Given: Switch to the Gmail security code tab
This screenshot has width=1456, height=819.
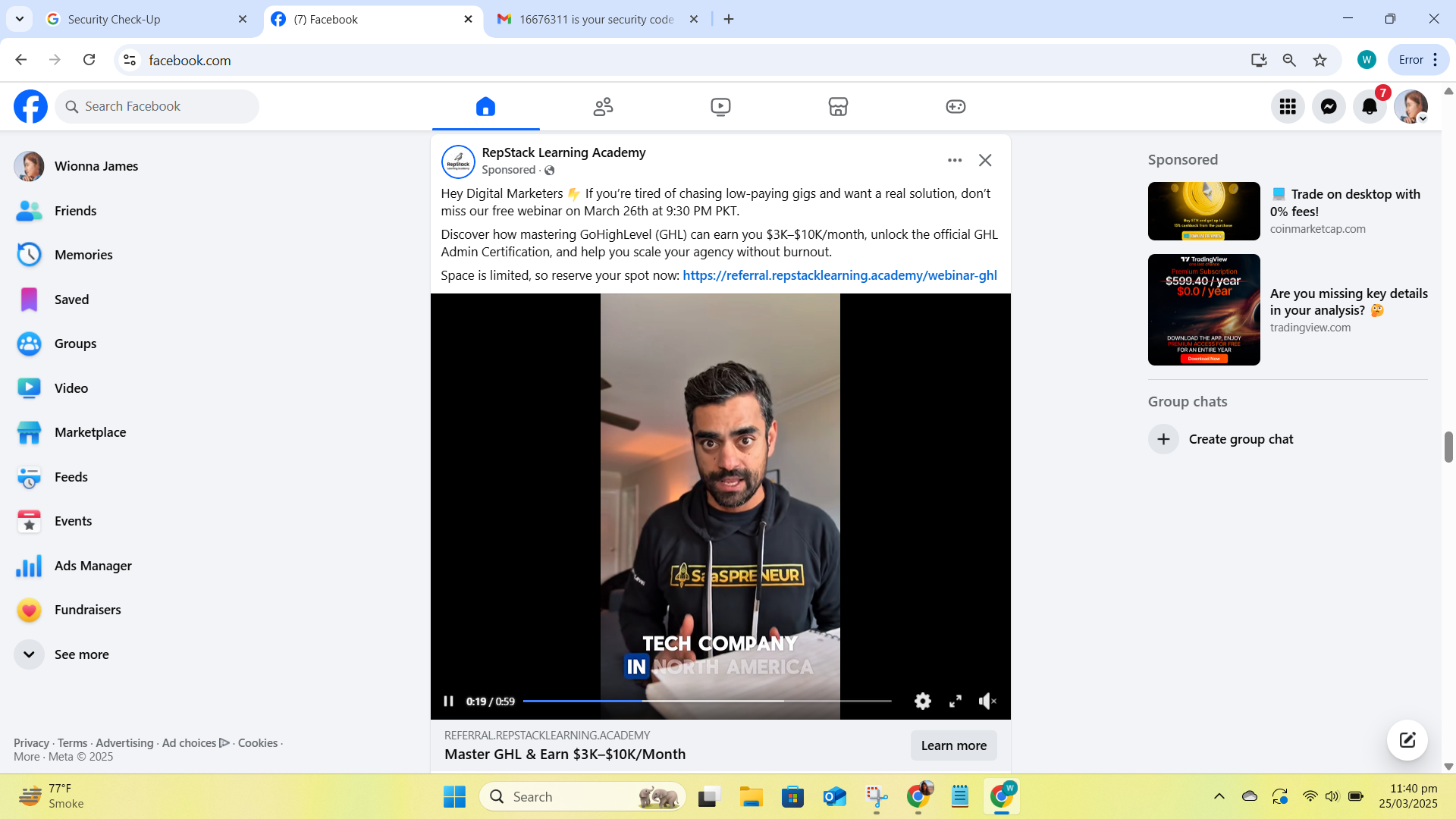Looking at the screenshot, I should (598, 19).
